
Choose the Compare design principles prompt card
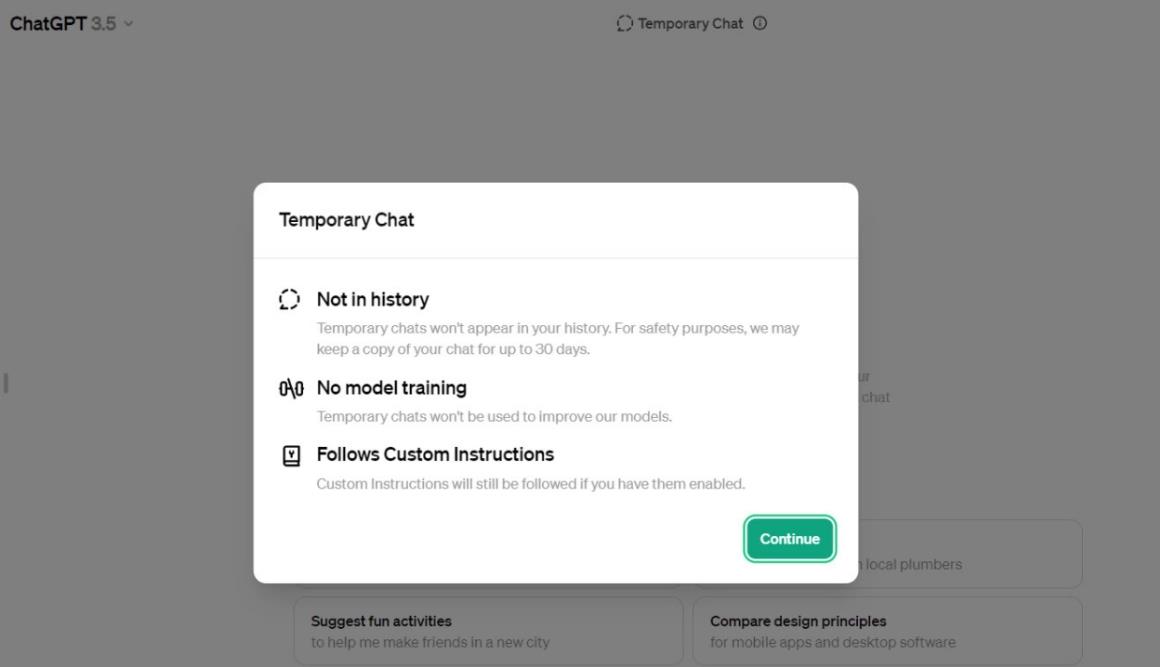tap(886, 631)
